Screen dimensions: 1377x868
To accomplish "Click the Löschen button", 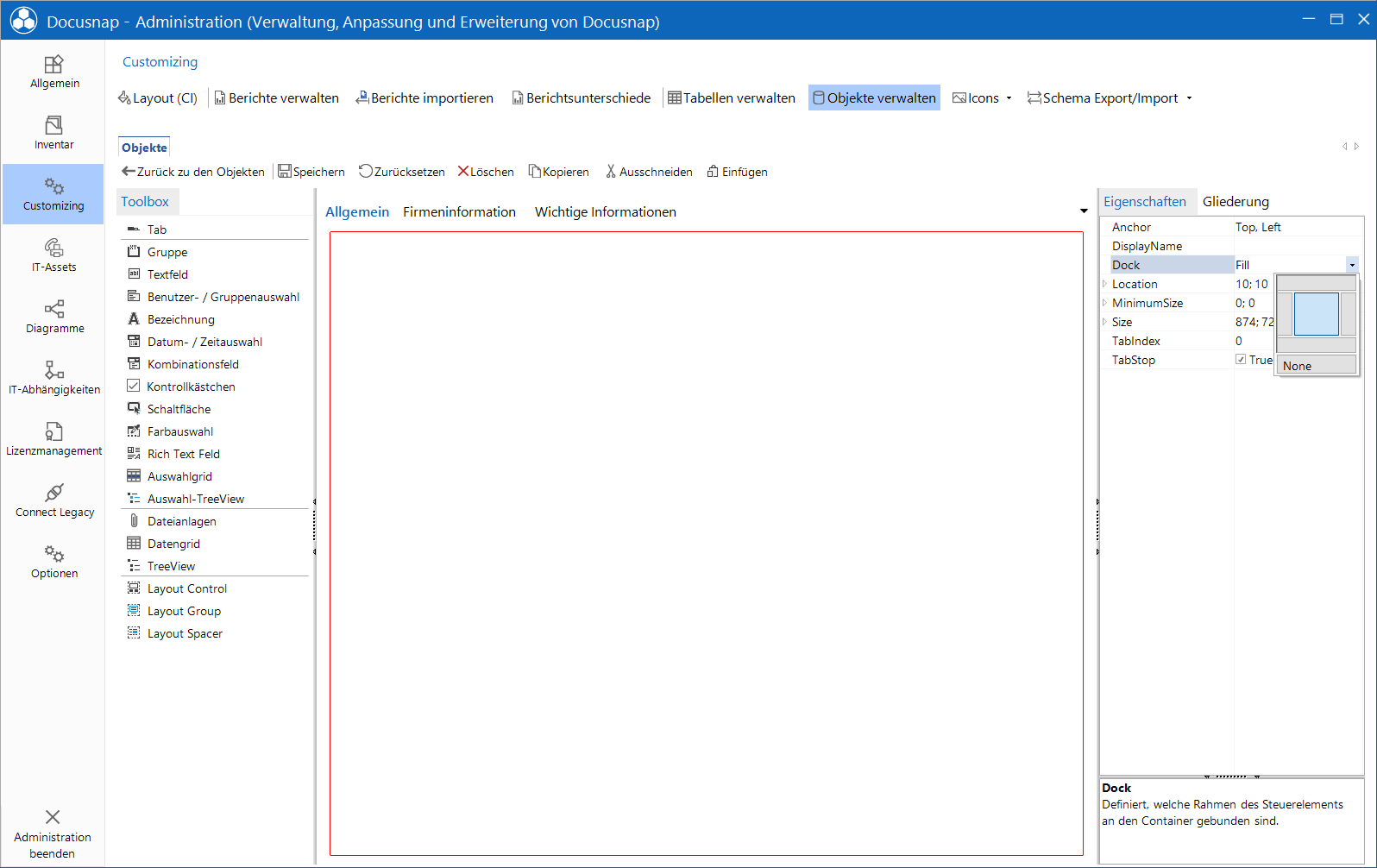I will click(x=486, y=172).
